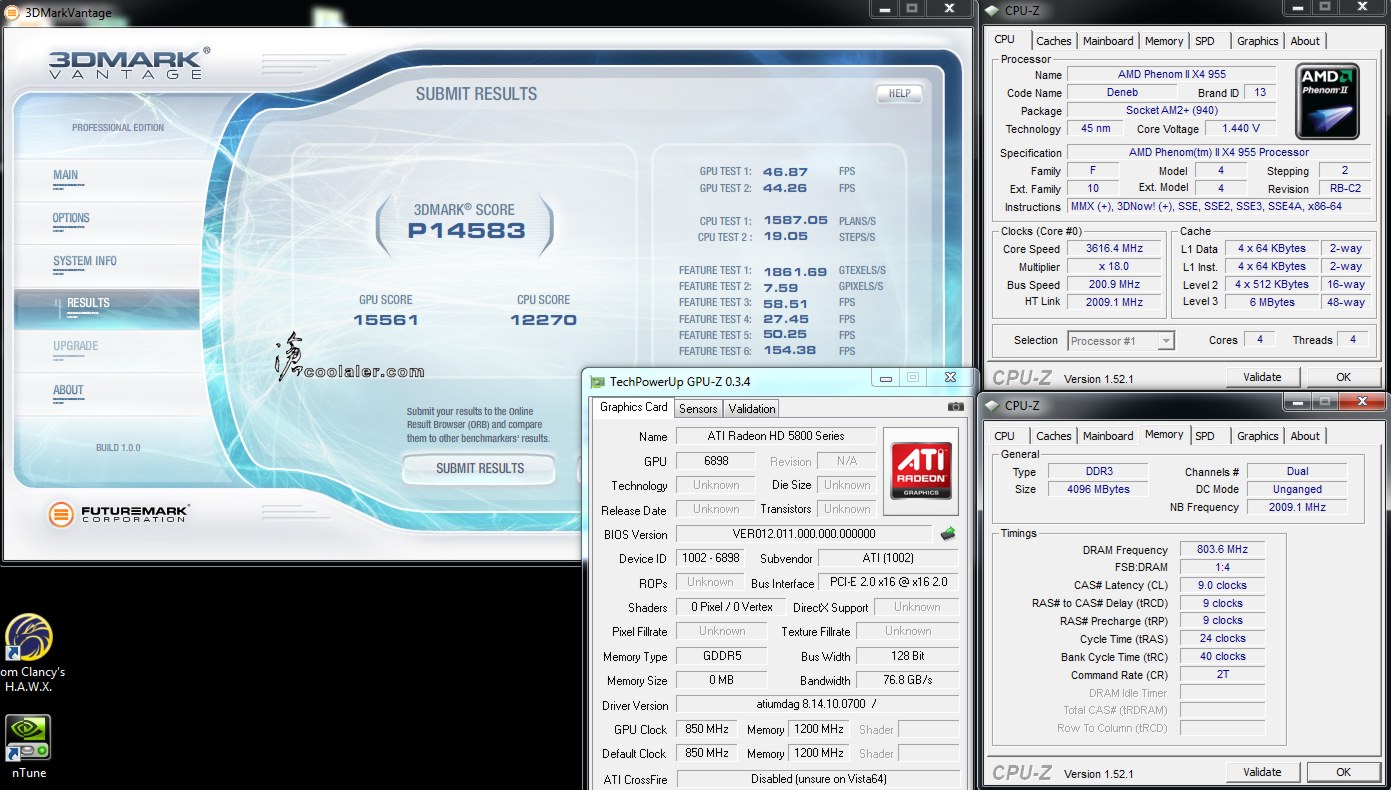The height and width of the screenshot is (790, 1391).
Task: Click DRAM Frequency value 803.6 MHz
Action: [x=1222, y=549]
